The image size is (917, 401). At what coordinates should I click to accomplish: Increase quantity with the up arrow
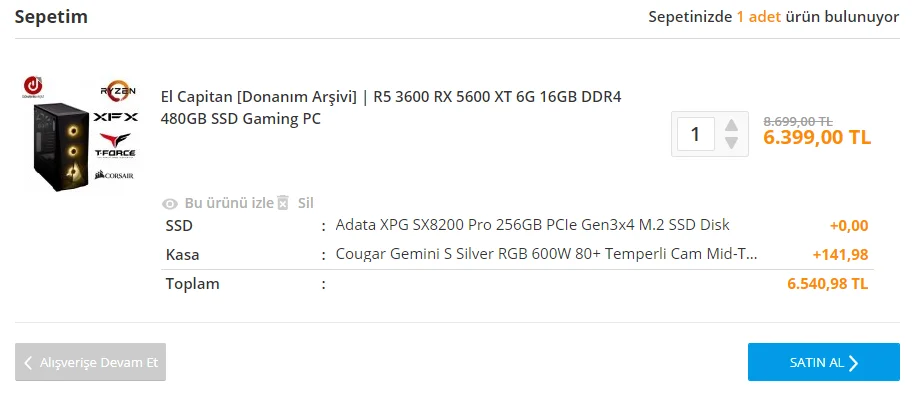(x=731, y=125)
